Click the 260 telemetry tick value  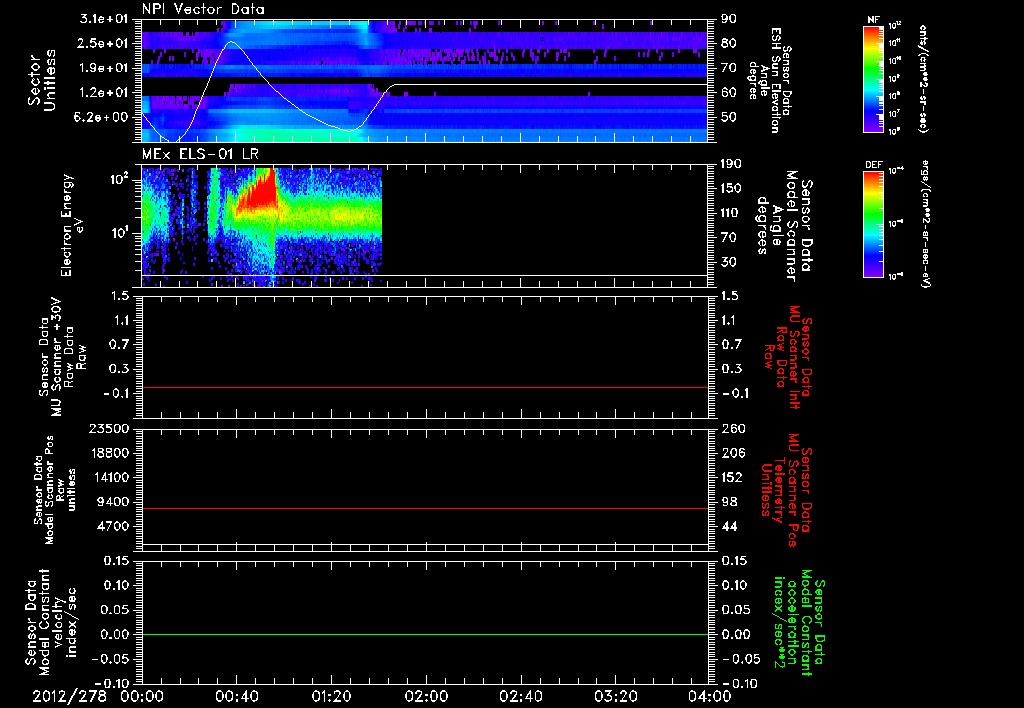click(733, 428)
